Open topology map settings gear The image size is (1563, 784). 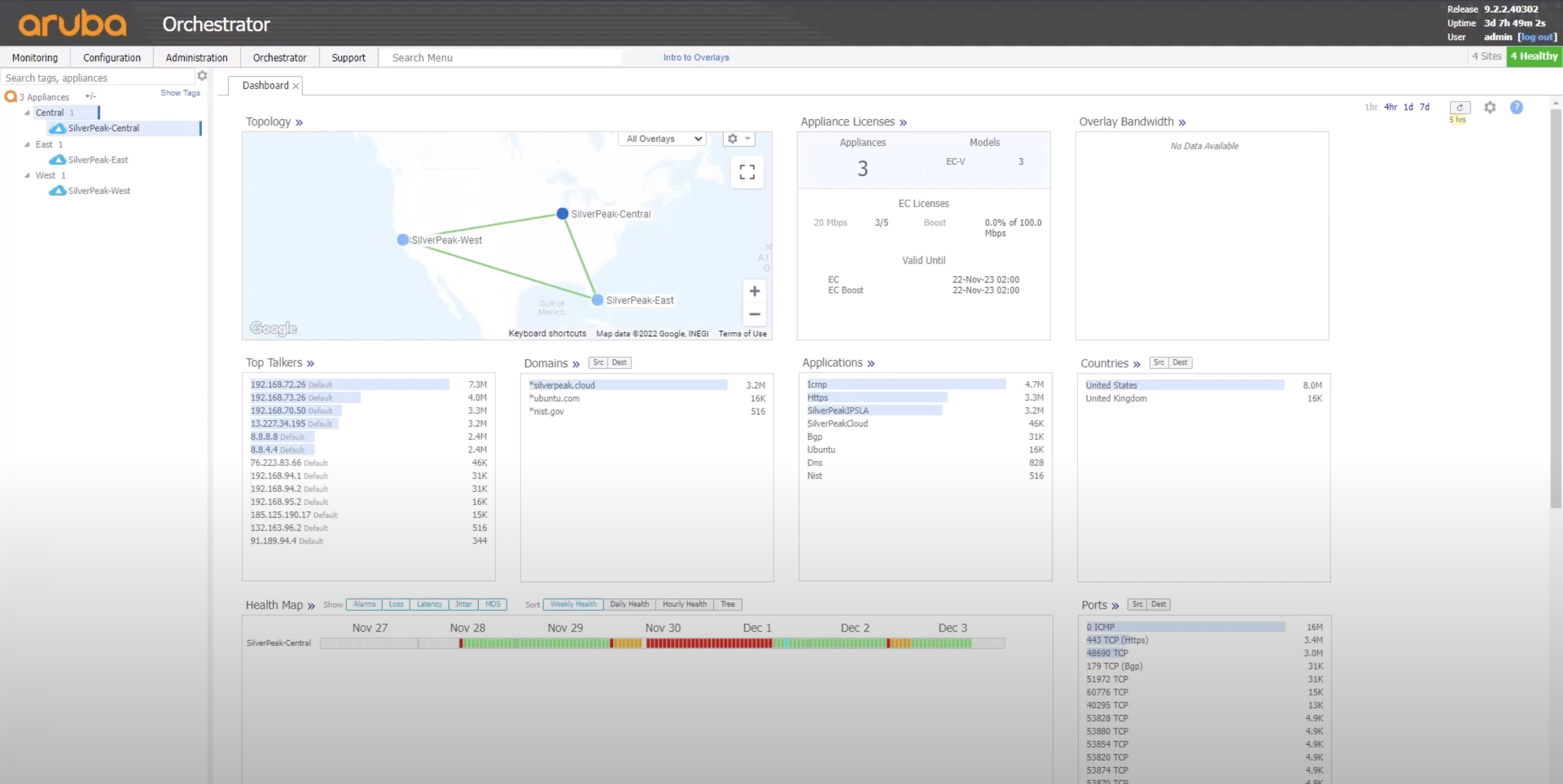click(x=732, y=139)
